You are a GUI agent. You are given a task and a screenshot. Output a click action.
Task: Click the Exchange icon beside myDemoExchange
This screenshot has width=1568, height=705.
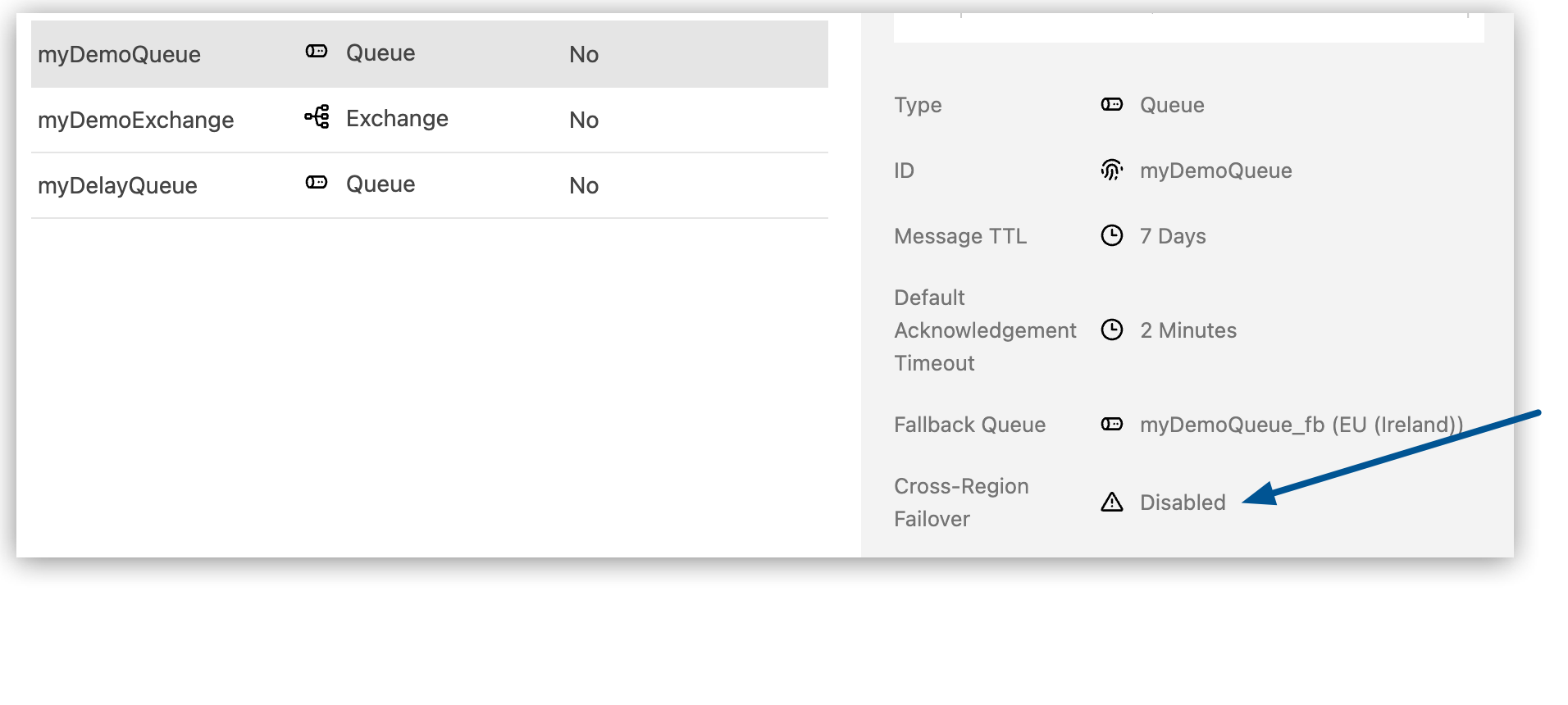coord(316,117)
